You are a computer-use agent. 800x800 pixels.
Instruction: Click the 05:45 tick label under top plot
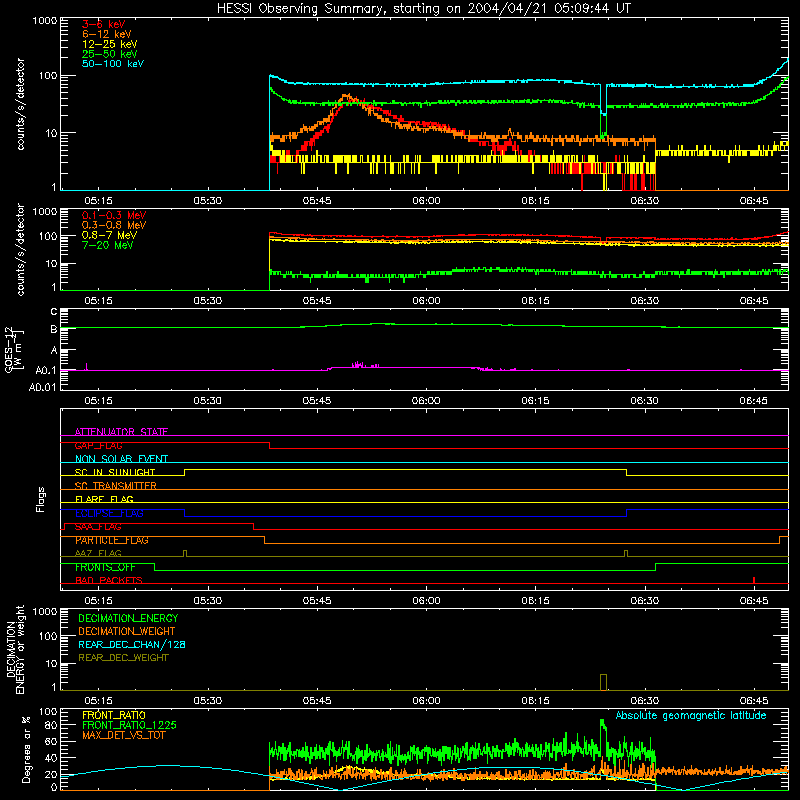(x=317, y=201)
